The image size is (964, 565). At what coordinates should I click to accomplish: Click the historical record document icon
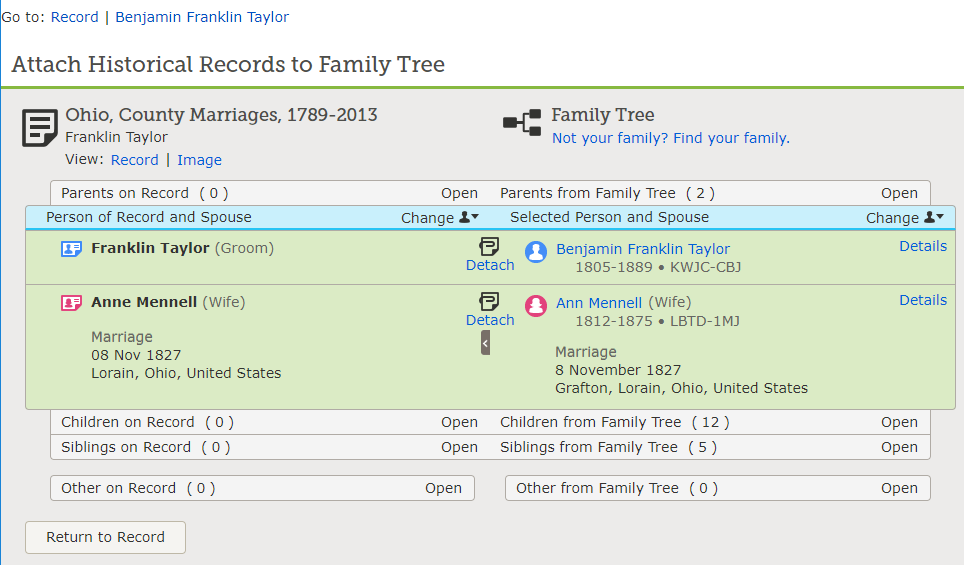click(x=39, y=128)
